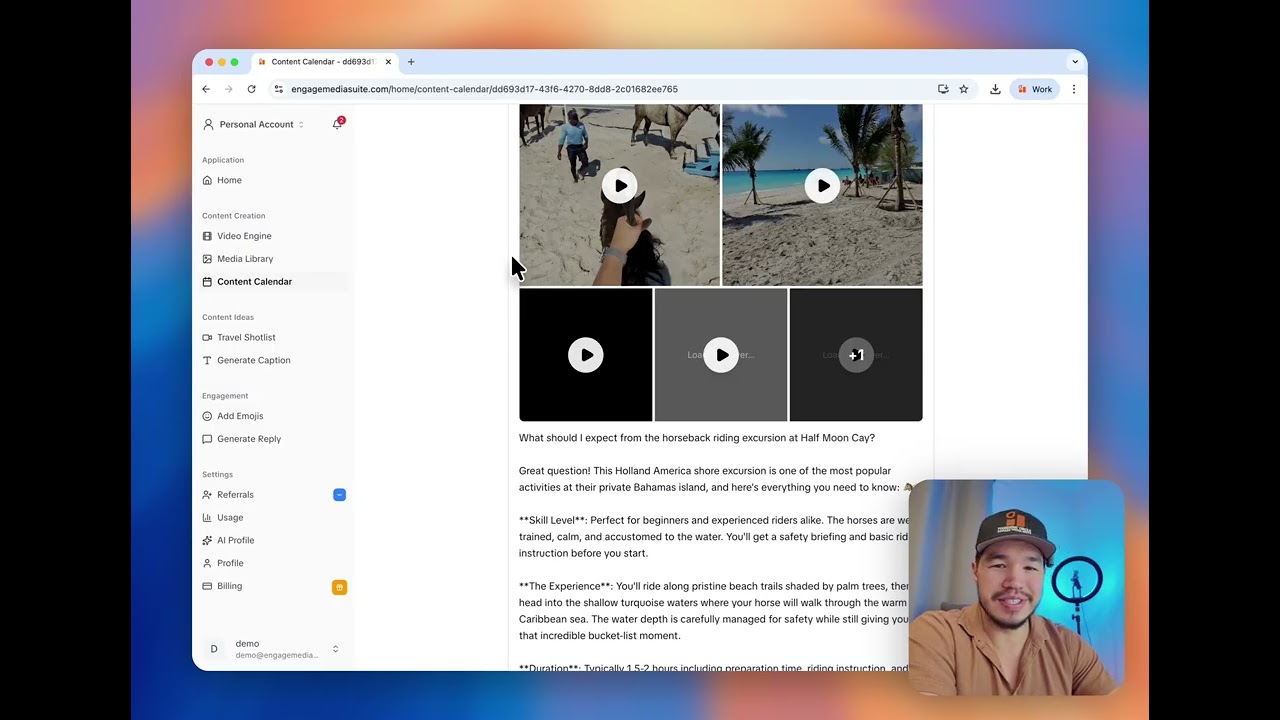The image size is (1280, 720).
Task: Click the Referrals people icon
Action: click(x=207, y=495)
